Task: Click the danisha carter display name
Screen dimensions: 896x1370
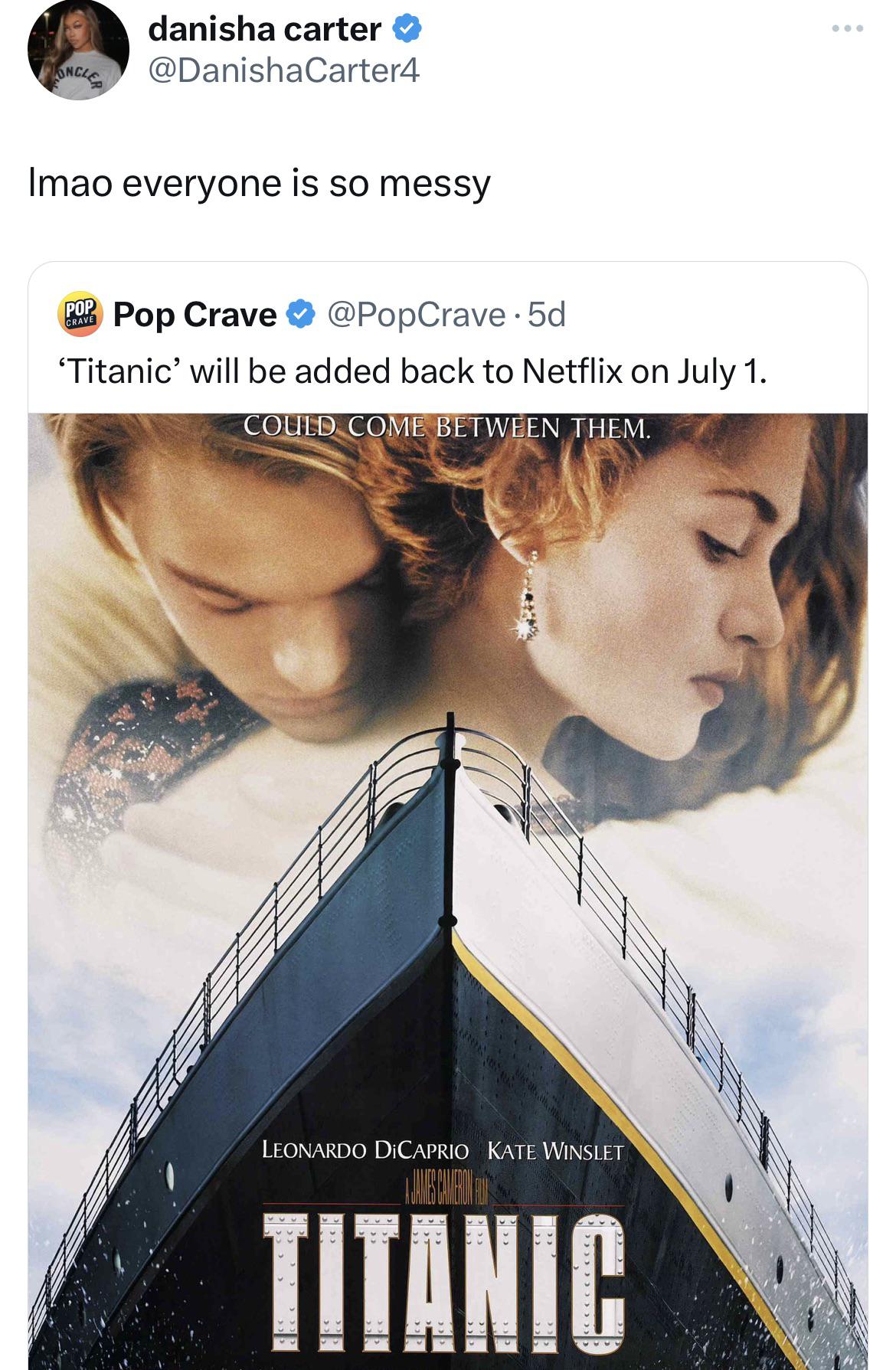Action: tap(264, 29)
